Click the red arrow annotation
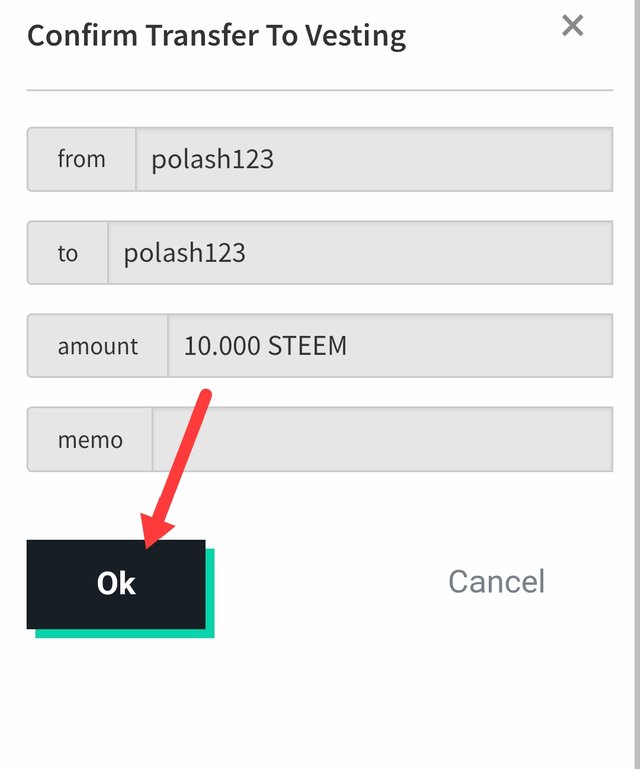The height and width of the screenshot is (769, 640). point(182,462)
